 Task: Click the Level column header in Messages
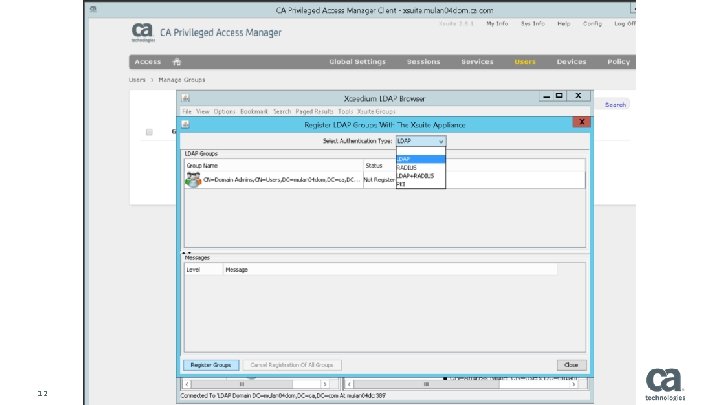coord(204,270)
